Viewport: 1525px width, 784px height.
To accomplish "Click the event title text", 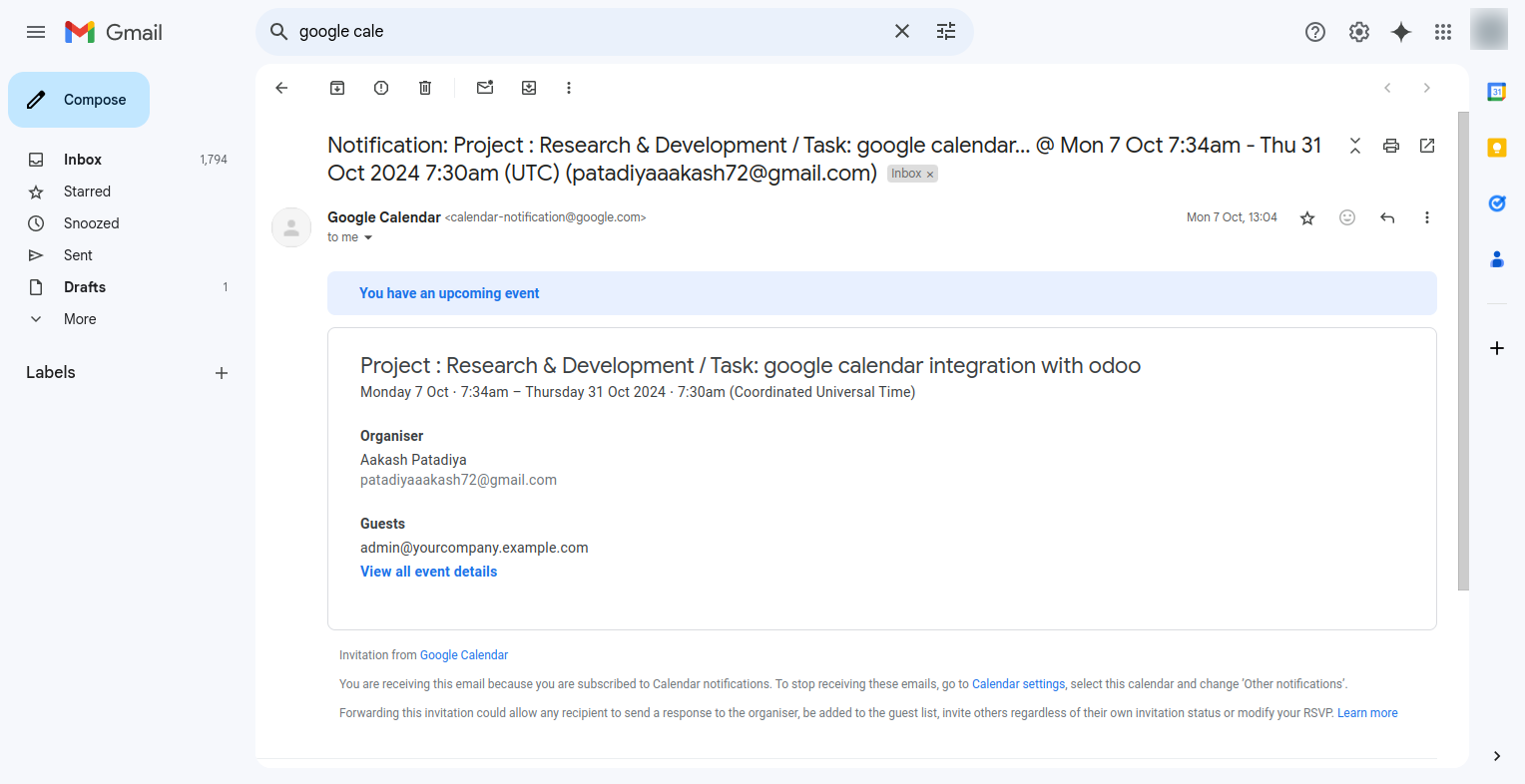I will point(751,366).
